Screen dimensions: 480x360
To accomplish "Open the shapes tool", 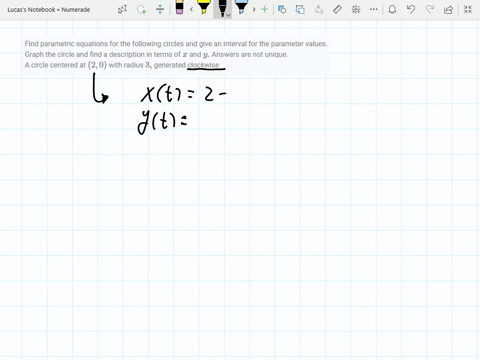I will pyautogui.click(x=282, y=9).
